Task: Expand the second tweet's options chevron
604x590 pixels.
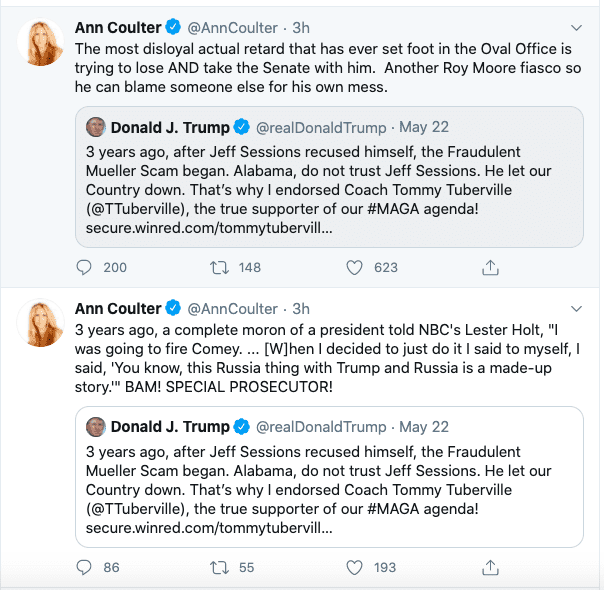Action: pos(576,308)
